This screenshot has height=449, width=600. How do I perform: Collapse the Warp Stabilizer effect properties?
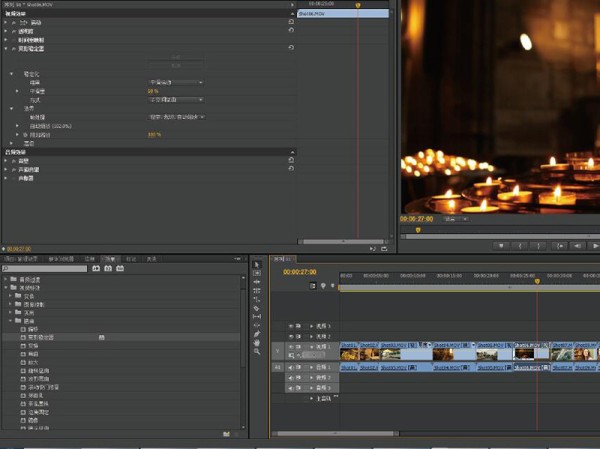[x=6, y=49]
